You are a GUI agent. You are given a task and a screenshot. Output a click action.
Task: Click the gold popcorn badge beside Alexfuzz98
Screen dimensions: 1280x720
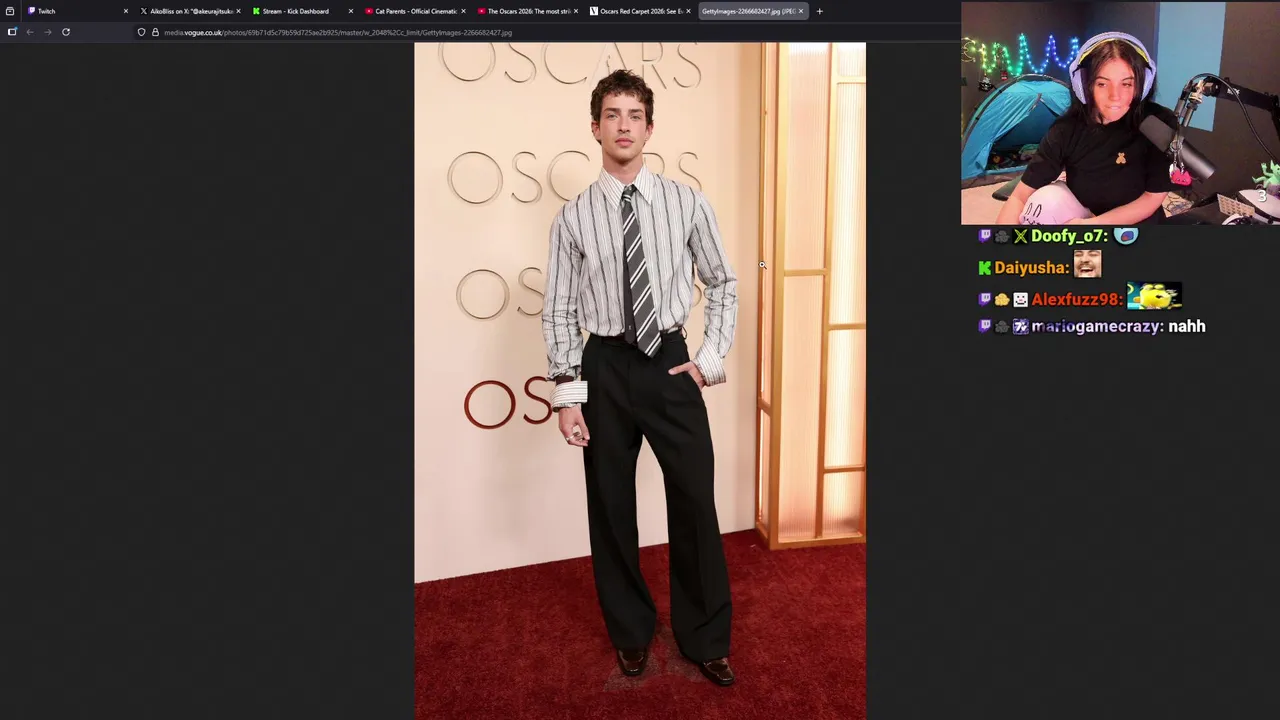click(1002, 299)
